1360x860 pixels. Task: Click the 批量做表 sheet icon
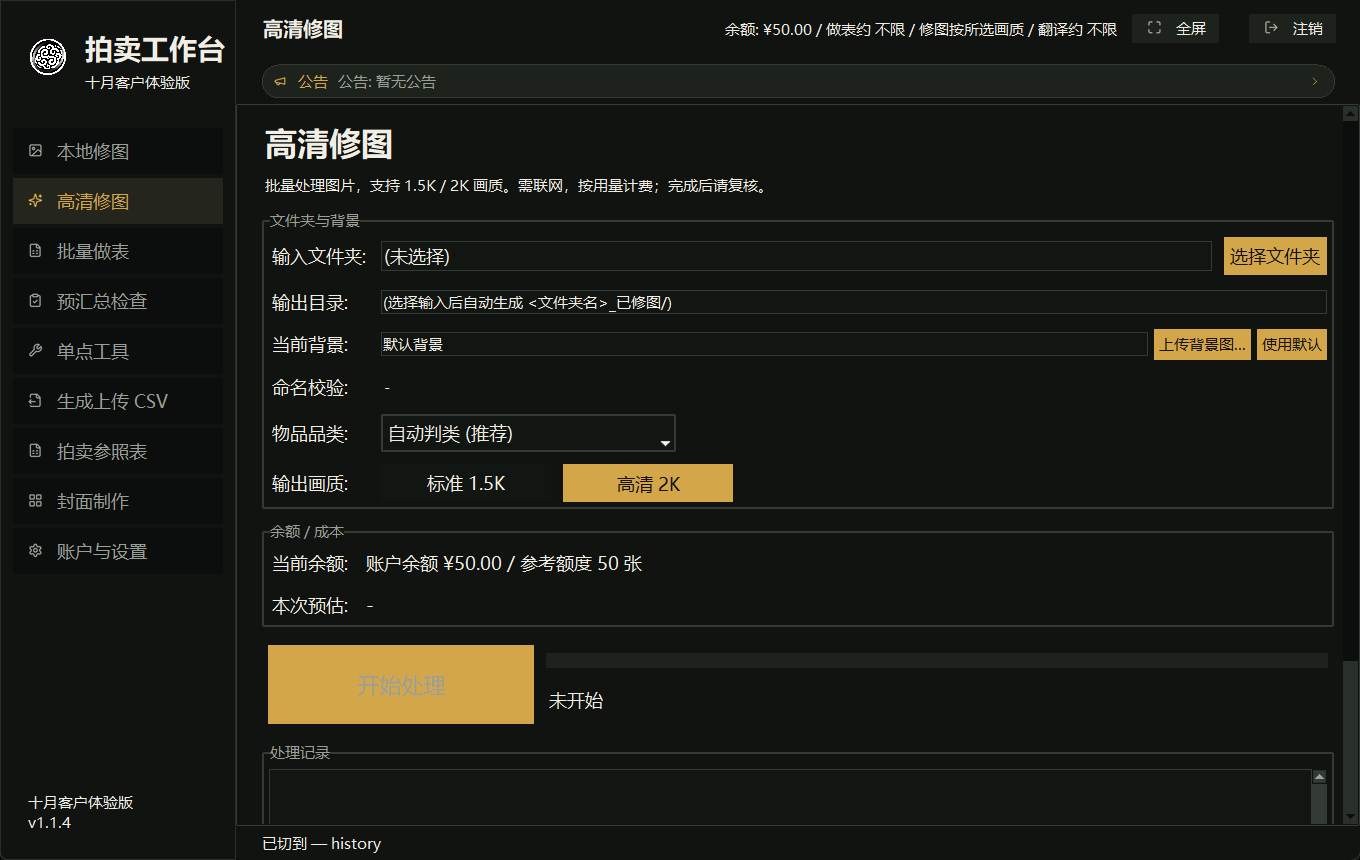click(35, 251)
